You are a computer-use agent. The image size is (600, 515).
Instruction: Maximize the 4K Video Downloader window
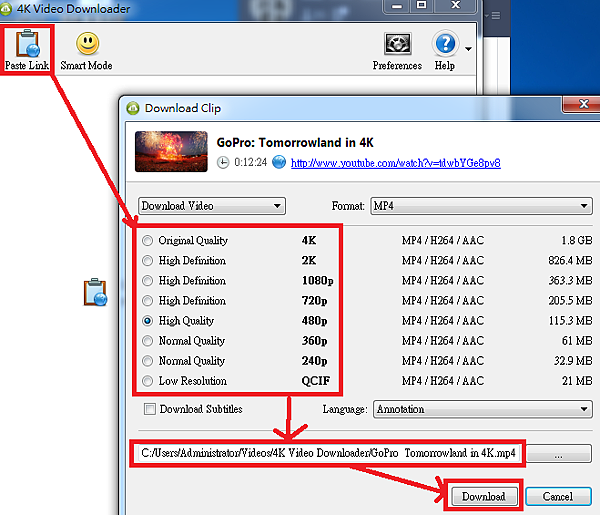[421, 5]
